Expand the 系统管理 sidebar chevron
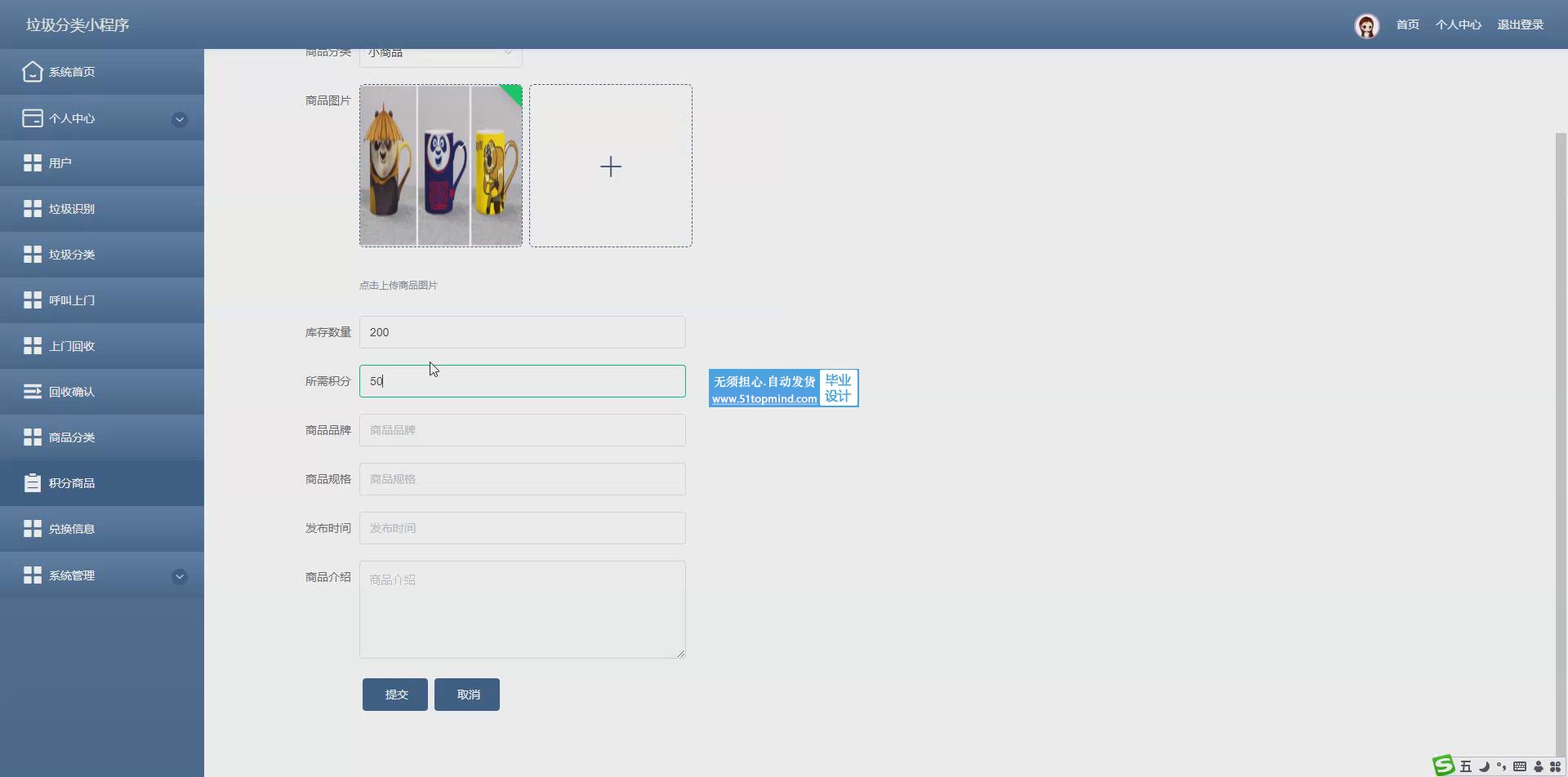The image size is (1568, 777). pyautogui.click(x=180, y=577)
